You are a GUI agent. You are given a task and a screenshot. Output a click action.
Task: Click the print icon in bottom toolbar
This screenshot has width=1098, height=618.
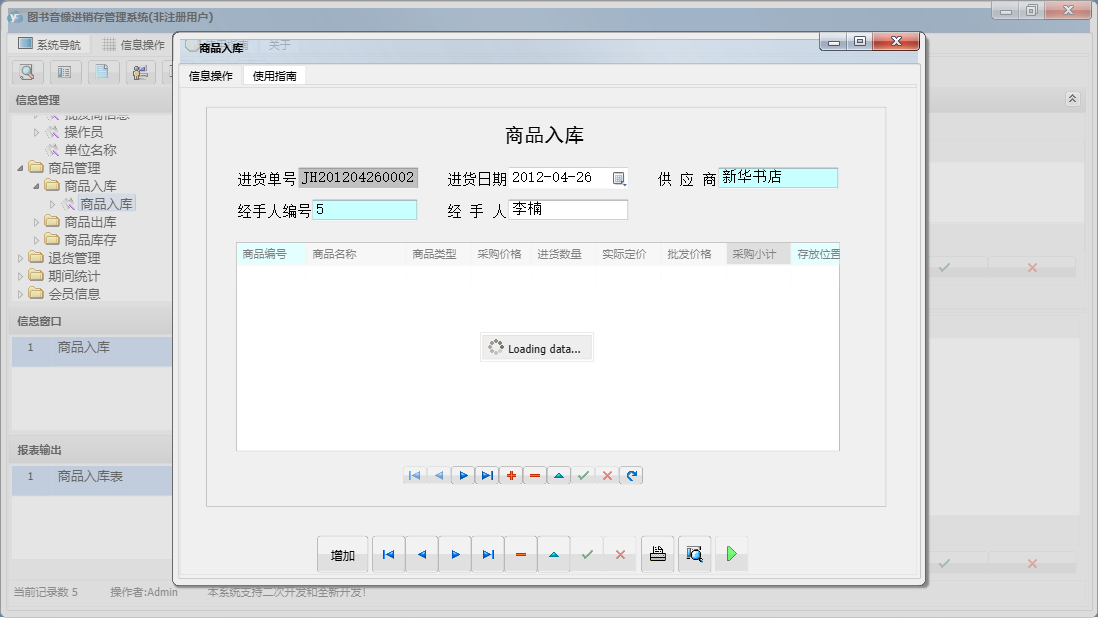tap(658, 554)
